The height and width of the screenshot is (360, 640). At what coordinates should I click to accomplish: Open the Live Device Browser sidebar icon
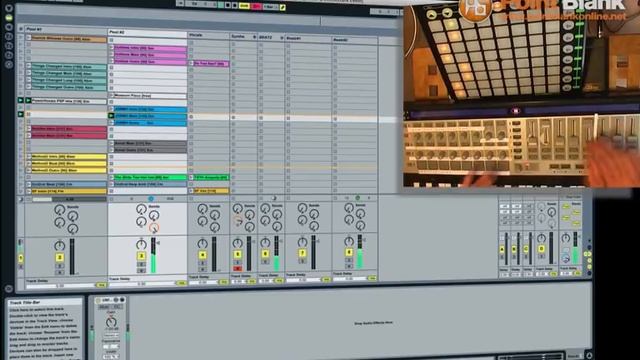(9, 18)
